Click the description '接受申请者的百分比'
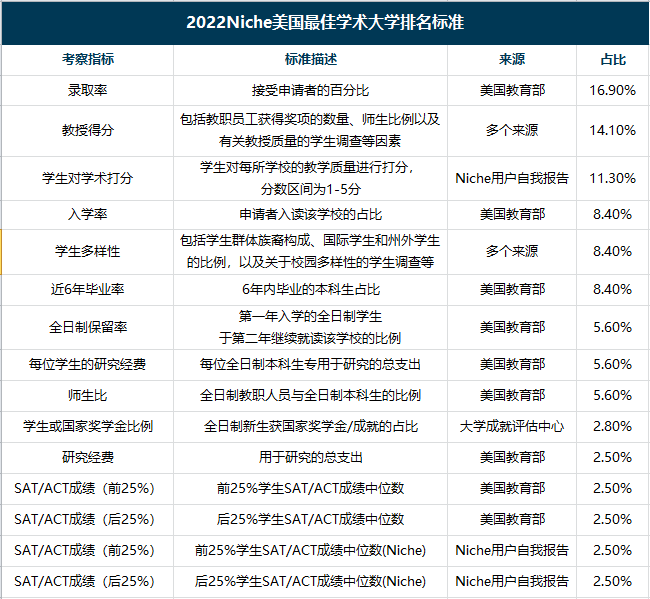The image size is (650, 599). pyautogui.click(x=310, y=90)
